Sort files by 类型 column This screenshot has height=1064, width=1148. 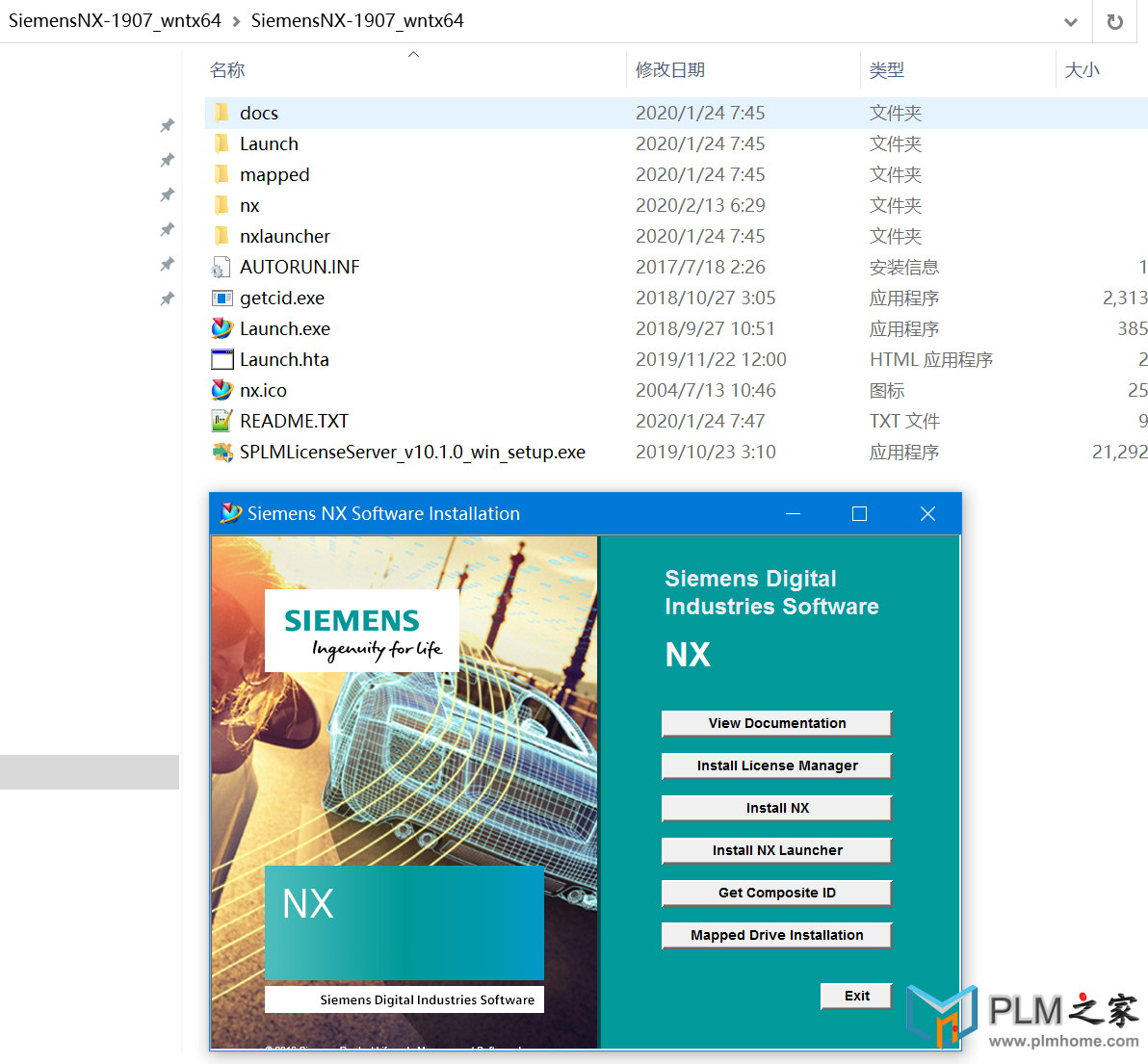887,70
